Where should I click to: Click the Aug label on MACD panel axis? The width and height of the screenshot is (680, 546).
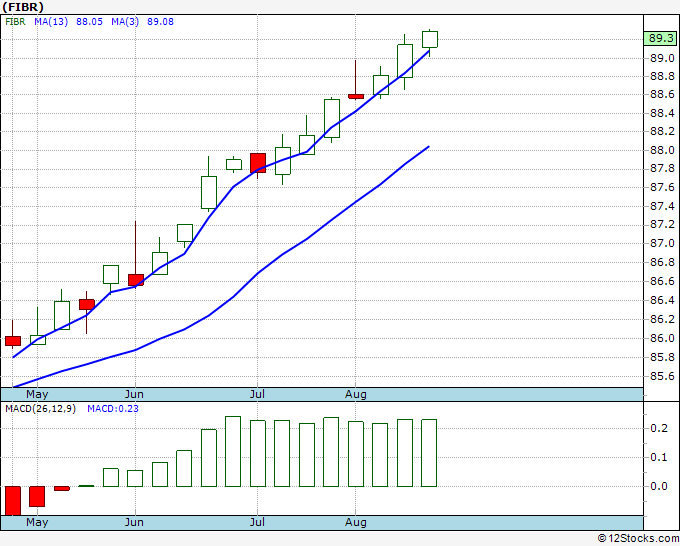click(x=356, y=522)
